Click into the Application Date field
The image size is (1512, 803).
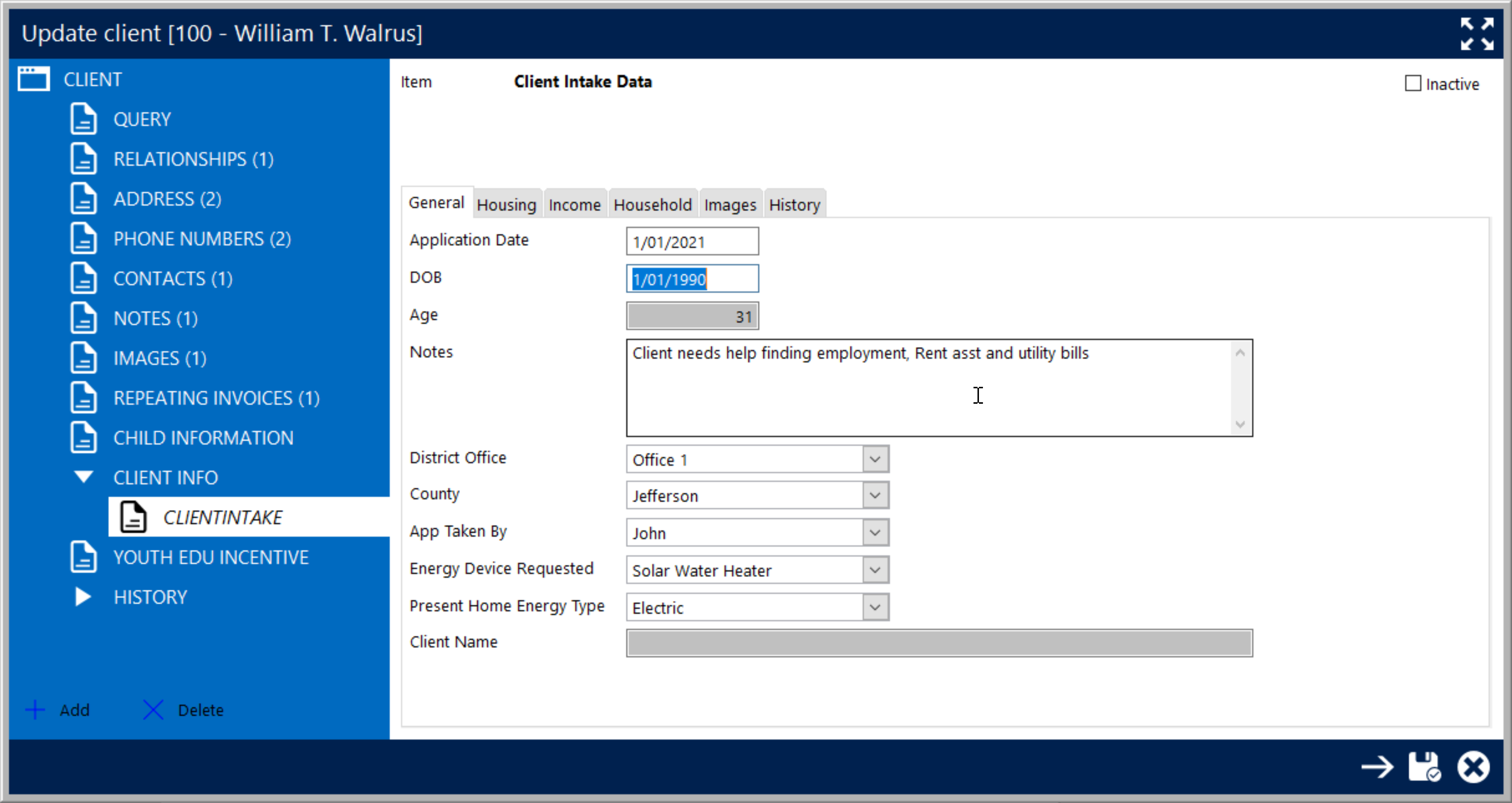[691, 242]
